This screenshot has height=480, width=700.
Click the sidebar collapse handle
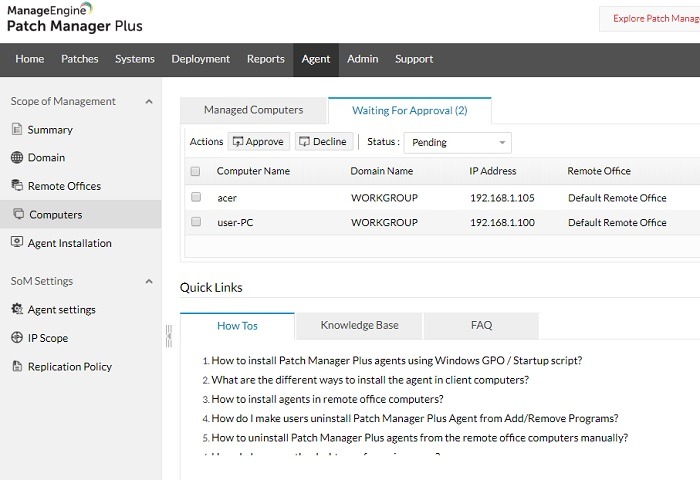[x=169, y=336]
